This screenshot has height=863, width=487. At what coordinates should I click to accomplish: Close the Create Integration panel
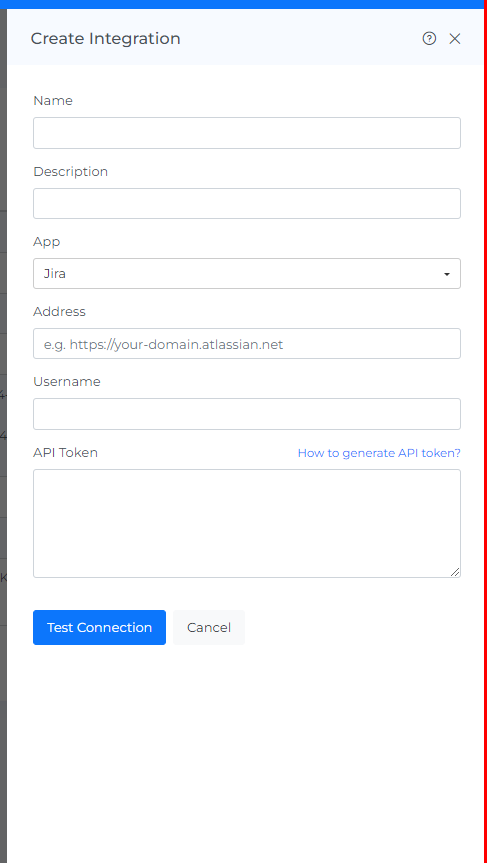click(x=455, y=39)
